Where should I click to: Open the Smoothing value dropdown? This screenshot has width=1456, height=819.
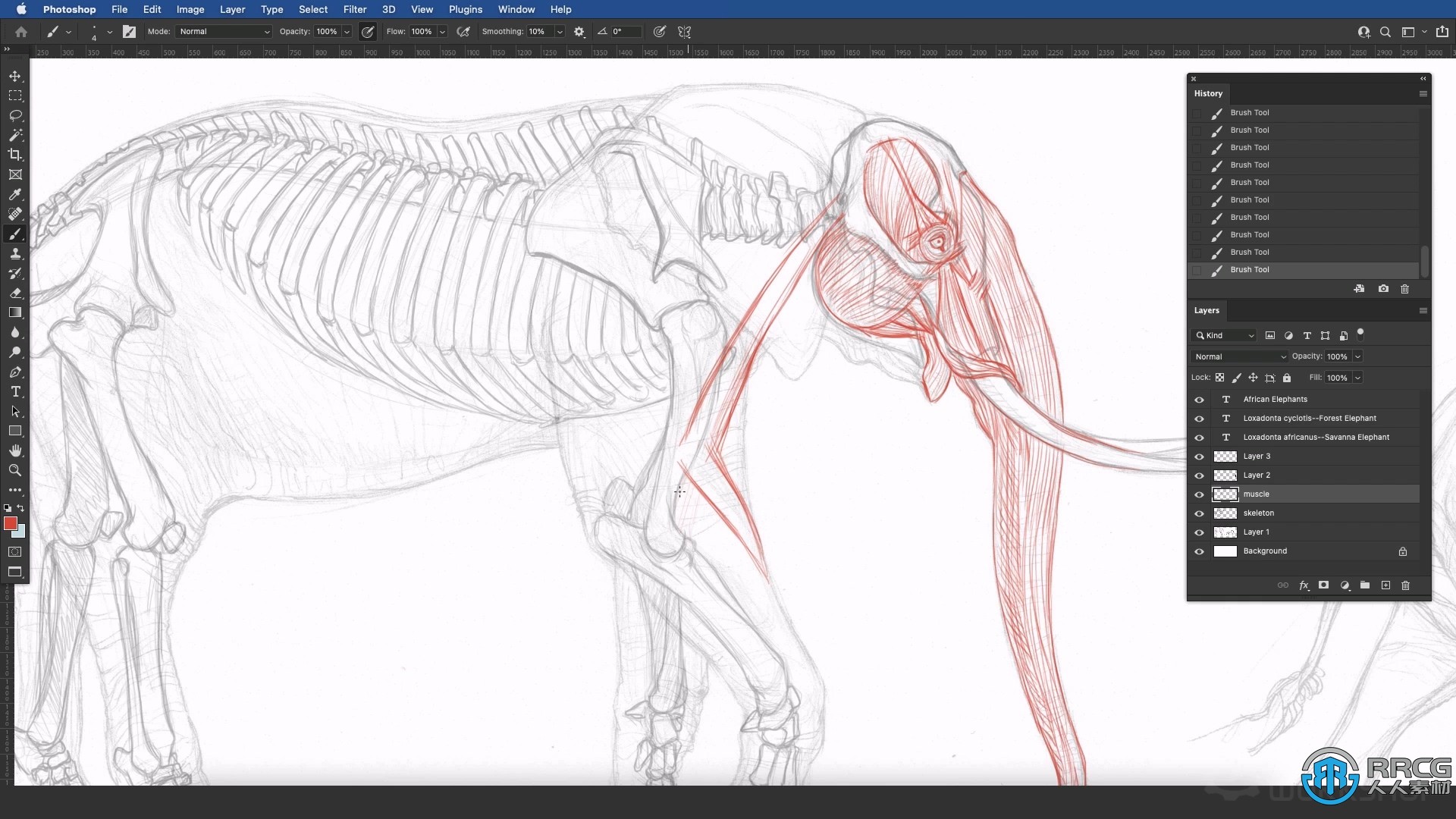pyautogui.click(x=560, y=32)
